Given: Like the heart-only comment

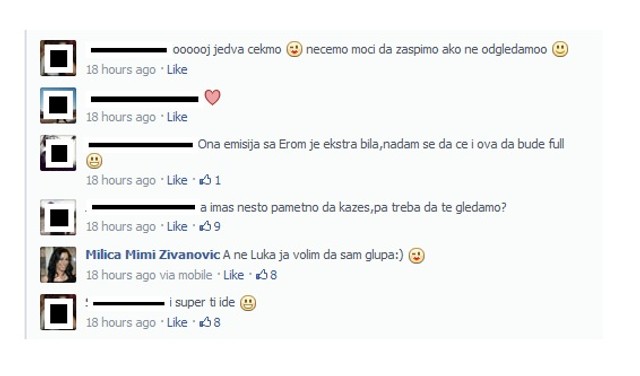Looking at the screenshot, I should pyautogui.click(x=177, y=117).
